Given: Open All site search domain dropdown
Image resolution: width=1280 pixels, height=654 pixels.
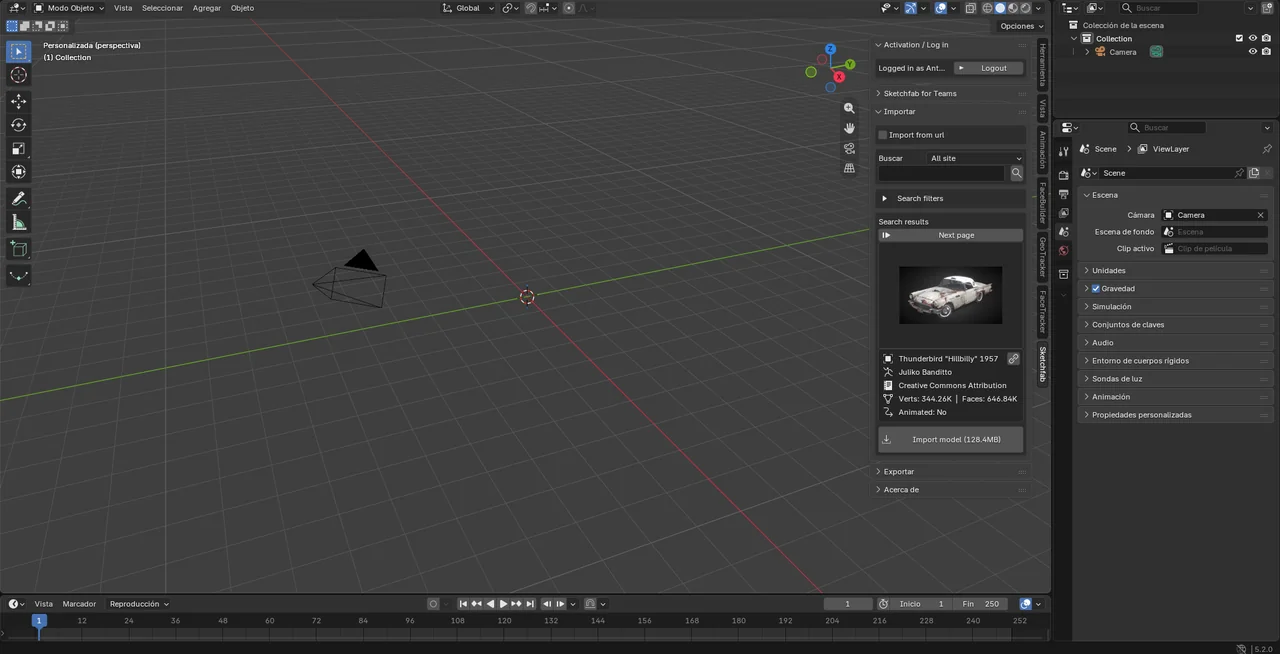Looking at the screenshot, I should point(975,158).
